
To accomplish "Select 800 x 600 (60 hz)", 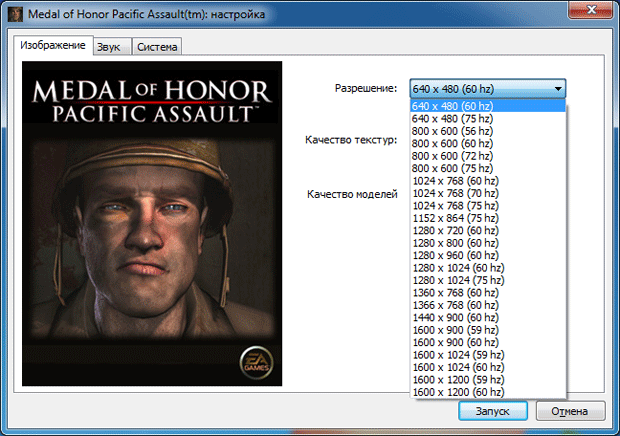I will coord(488,143).
